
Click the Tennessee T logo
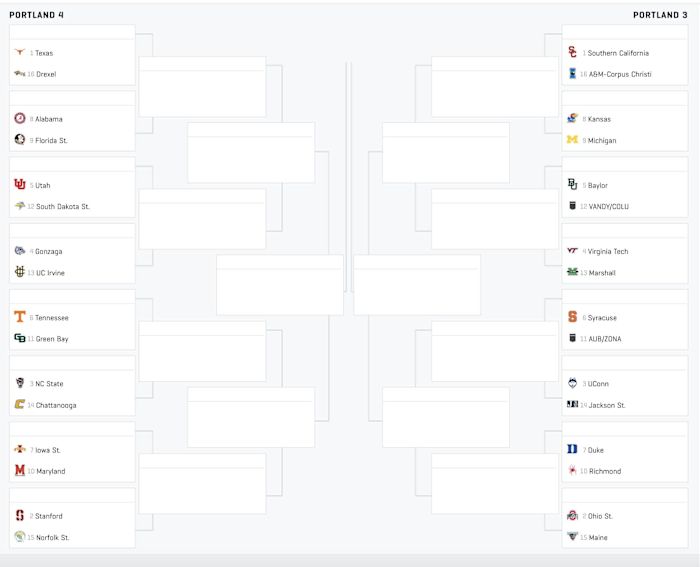tap(20, 317)
